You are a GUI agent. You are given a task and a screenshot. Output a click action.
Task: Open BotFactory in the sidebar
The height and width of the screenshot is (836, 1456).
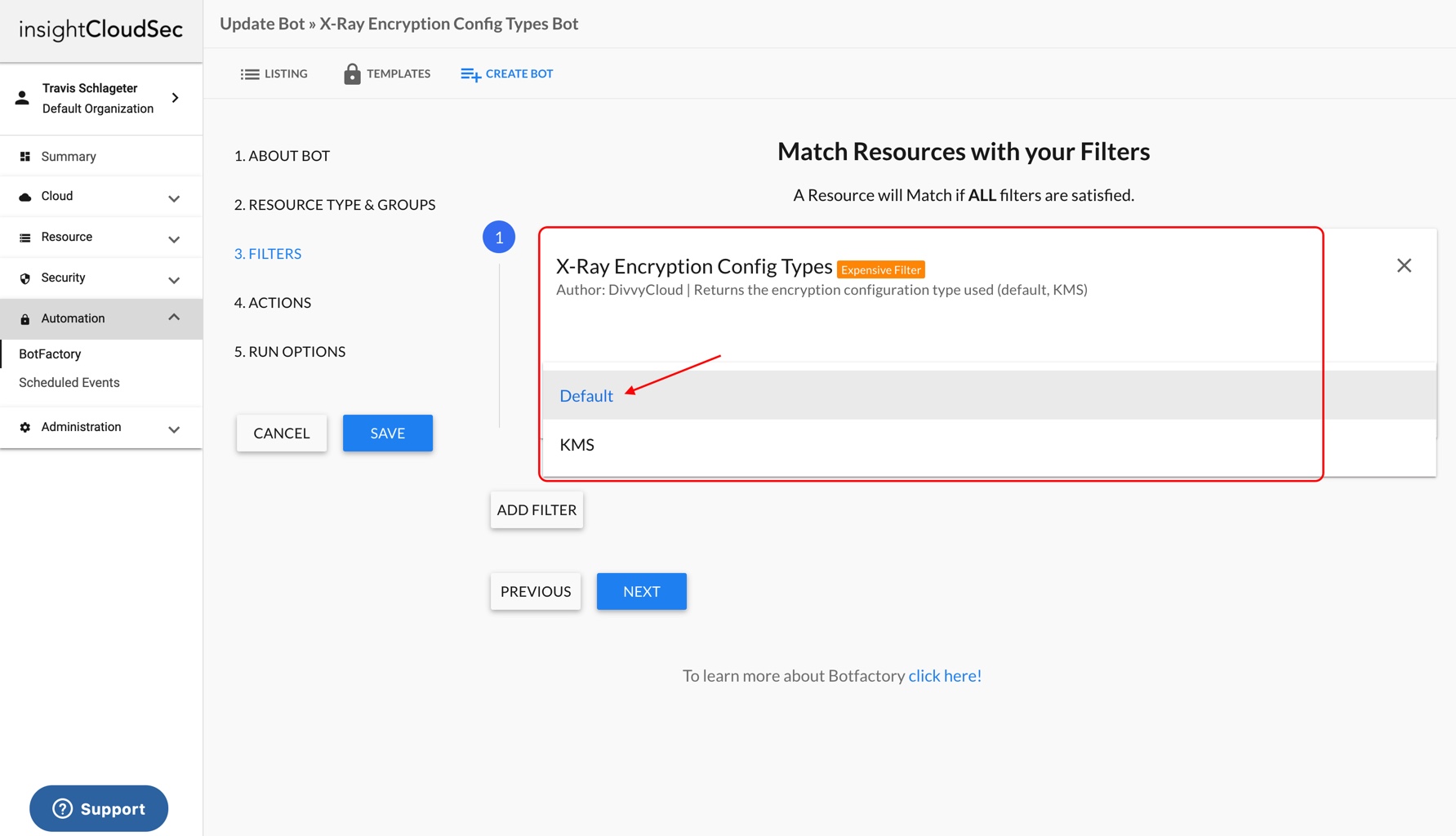pyautogui.click(x=50, y=354)
